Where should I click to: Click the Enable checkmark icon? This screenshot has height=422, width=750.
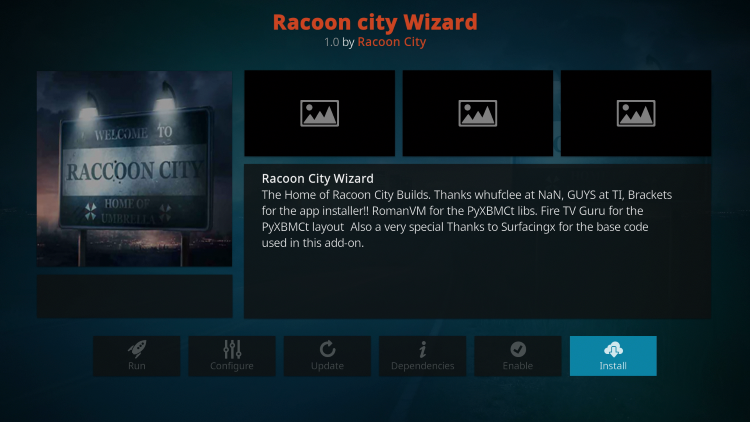518,349
